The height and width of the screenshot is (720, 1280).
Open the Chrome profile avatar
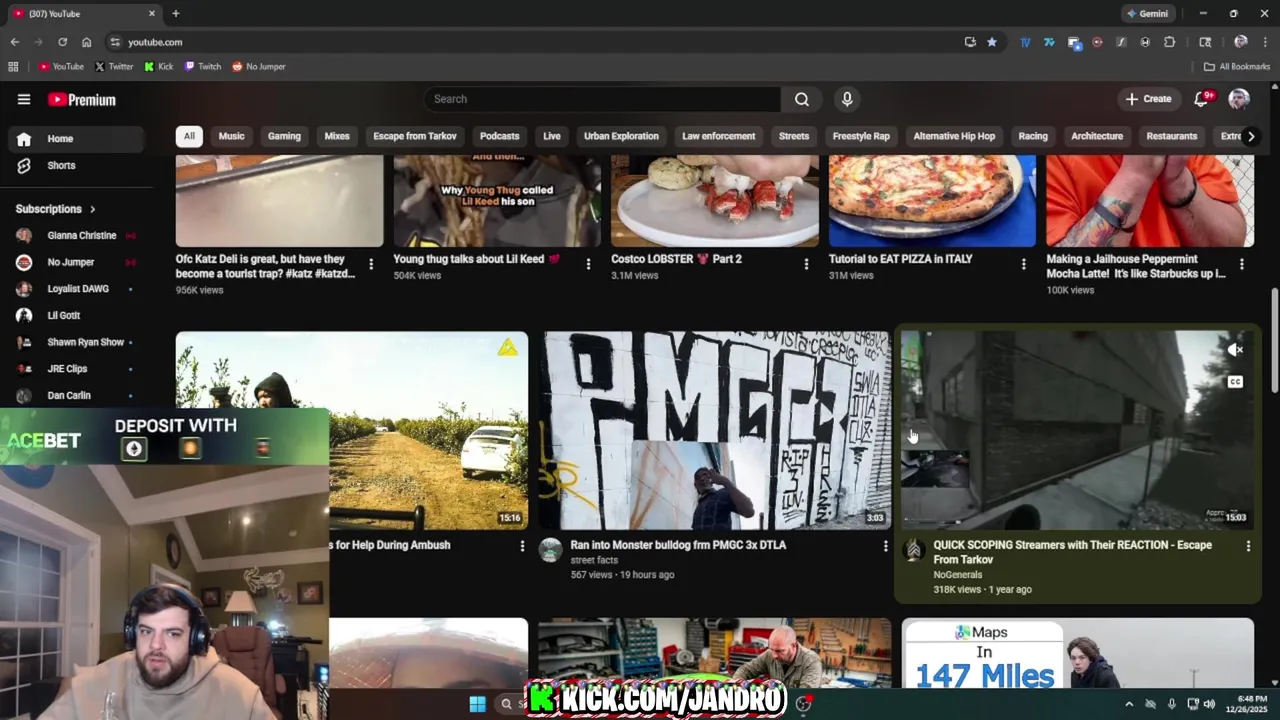coord(1240,42)
